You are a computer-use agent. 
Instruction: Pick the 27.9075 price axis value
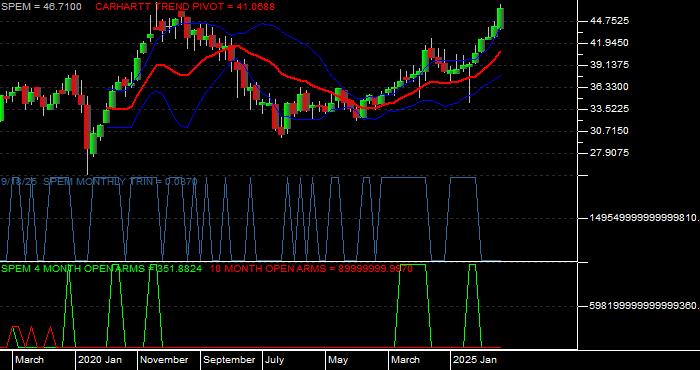tap(609, 153)
